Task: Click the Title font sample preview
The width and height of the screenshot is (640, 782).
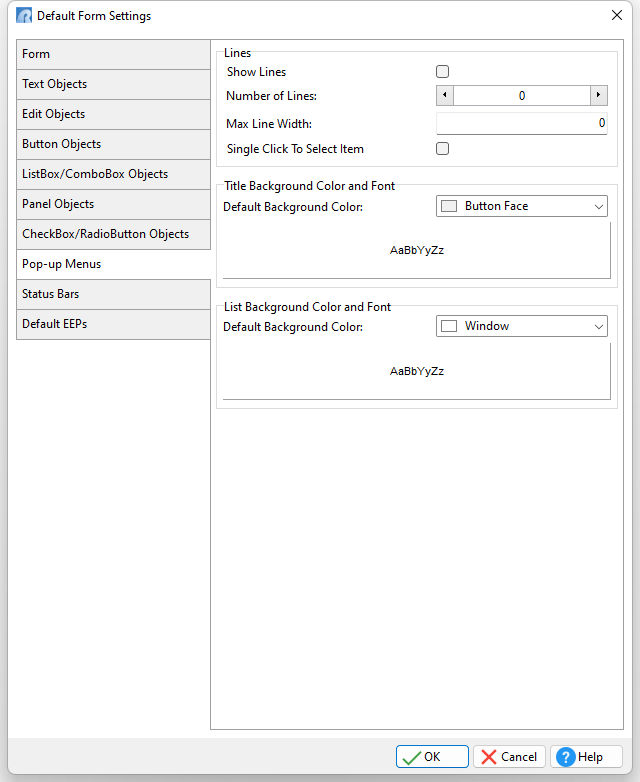Action: pyautogui.click(x=417, y=250)
